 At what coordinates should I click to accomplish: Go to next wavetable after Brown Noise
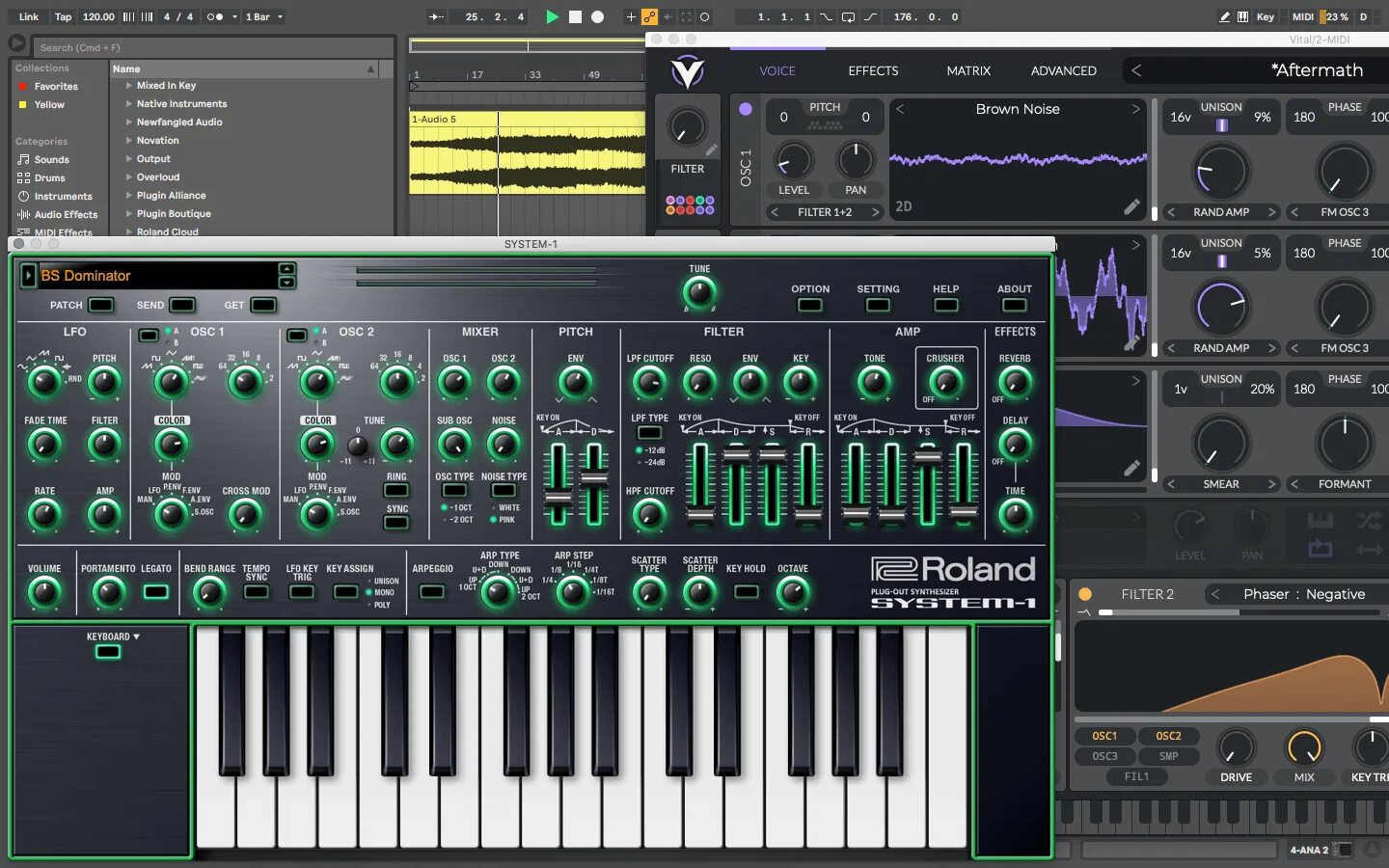[1135, 109]
